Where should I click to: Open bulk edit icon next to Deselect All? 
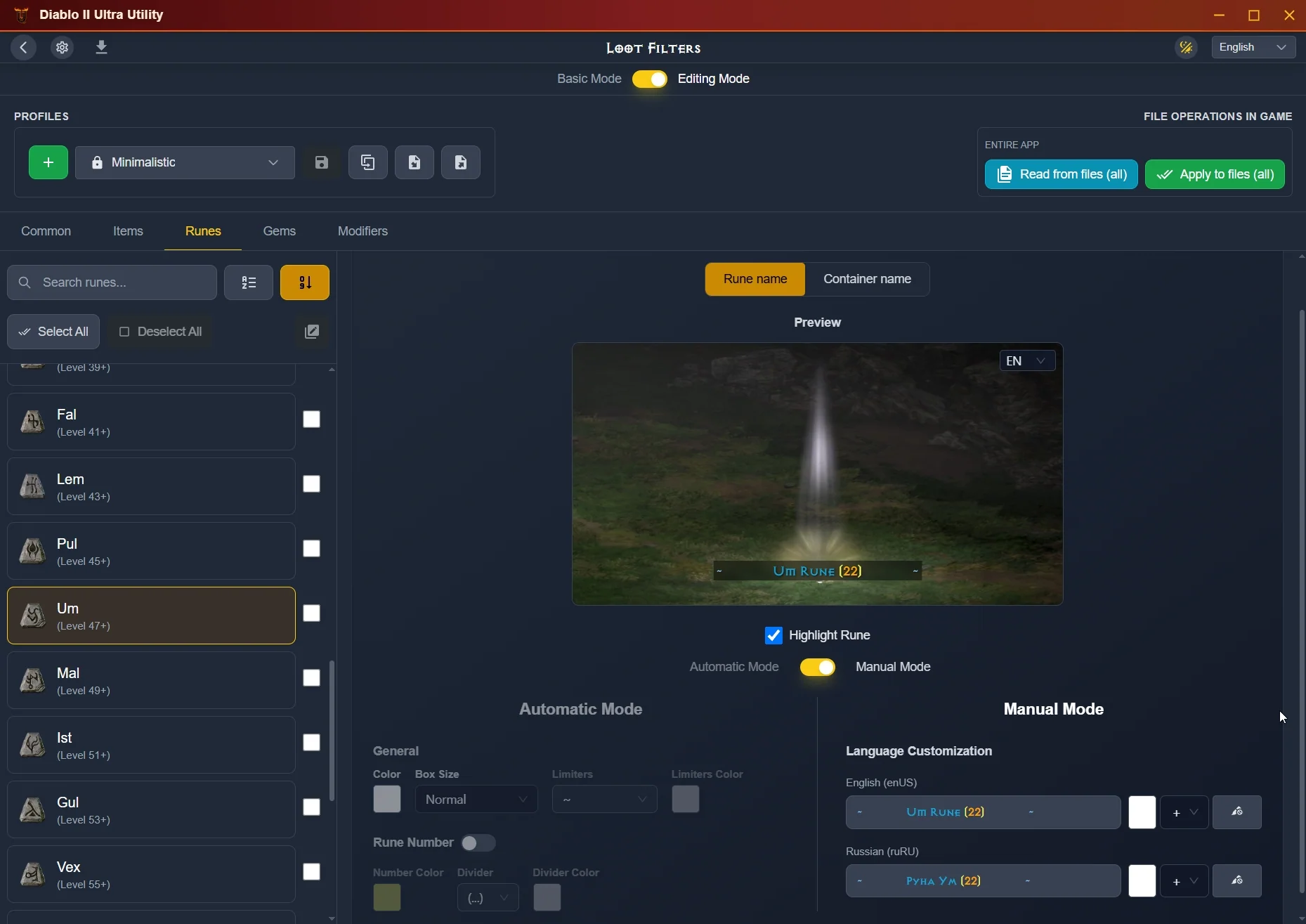[x=312, y=332]
